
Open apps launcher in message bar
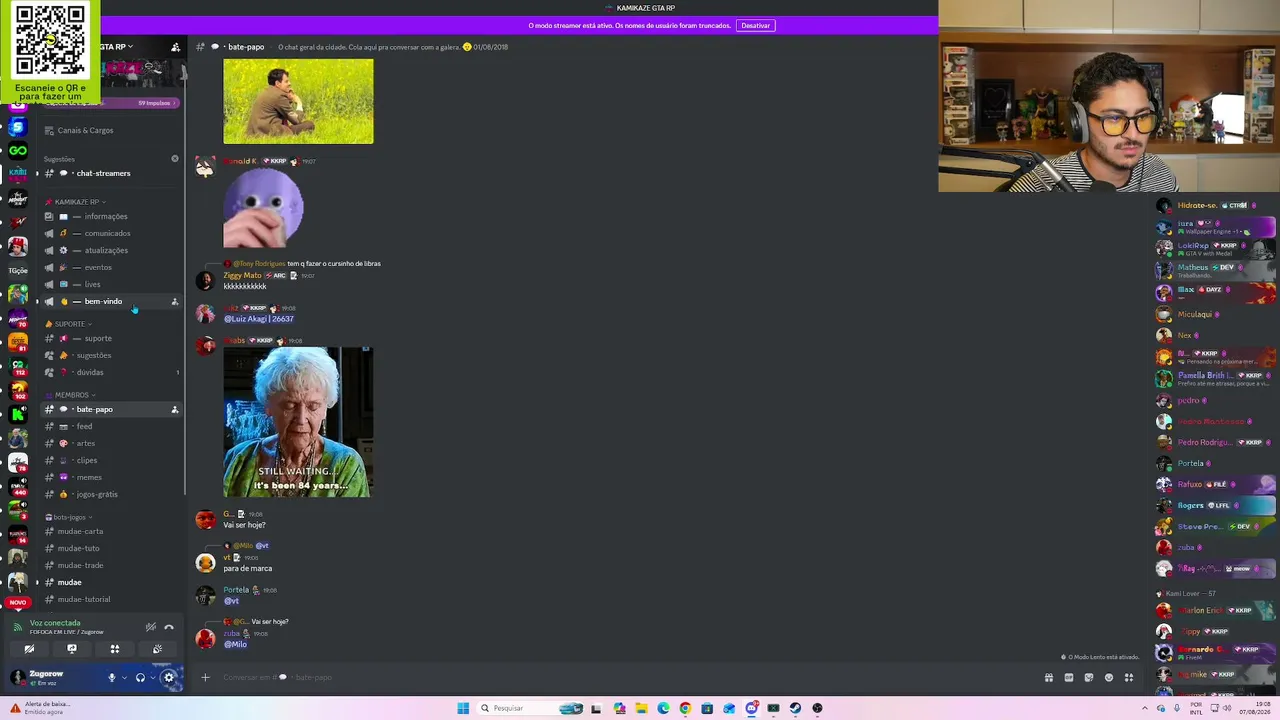point(1129,677)
